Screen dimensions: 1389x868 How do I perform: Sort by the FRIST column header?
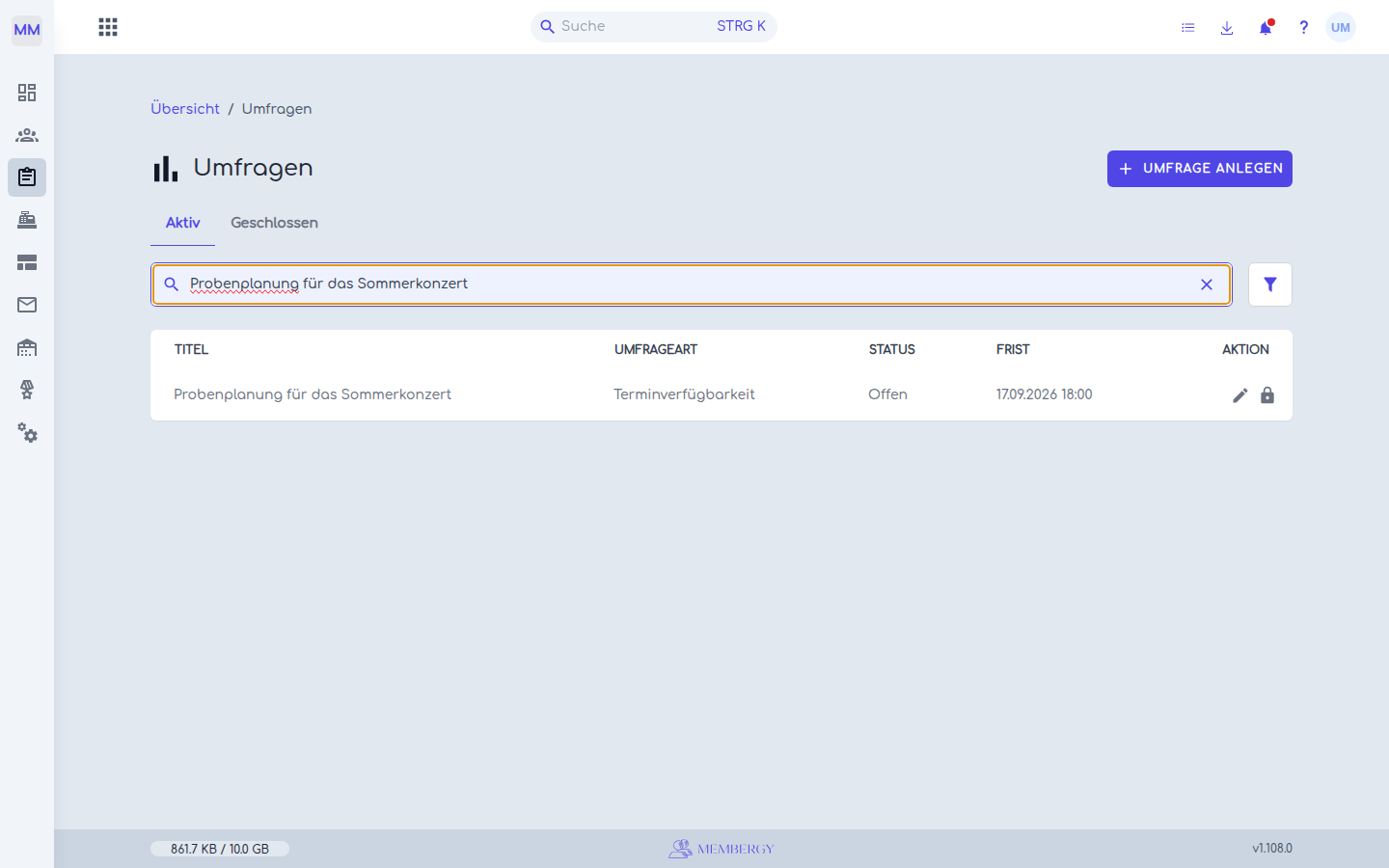1013,349
